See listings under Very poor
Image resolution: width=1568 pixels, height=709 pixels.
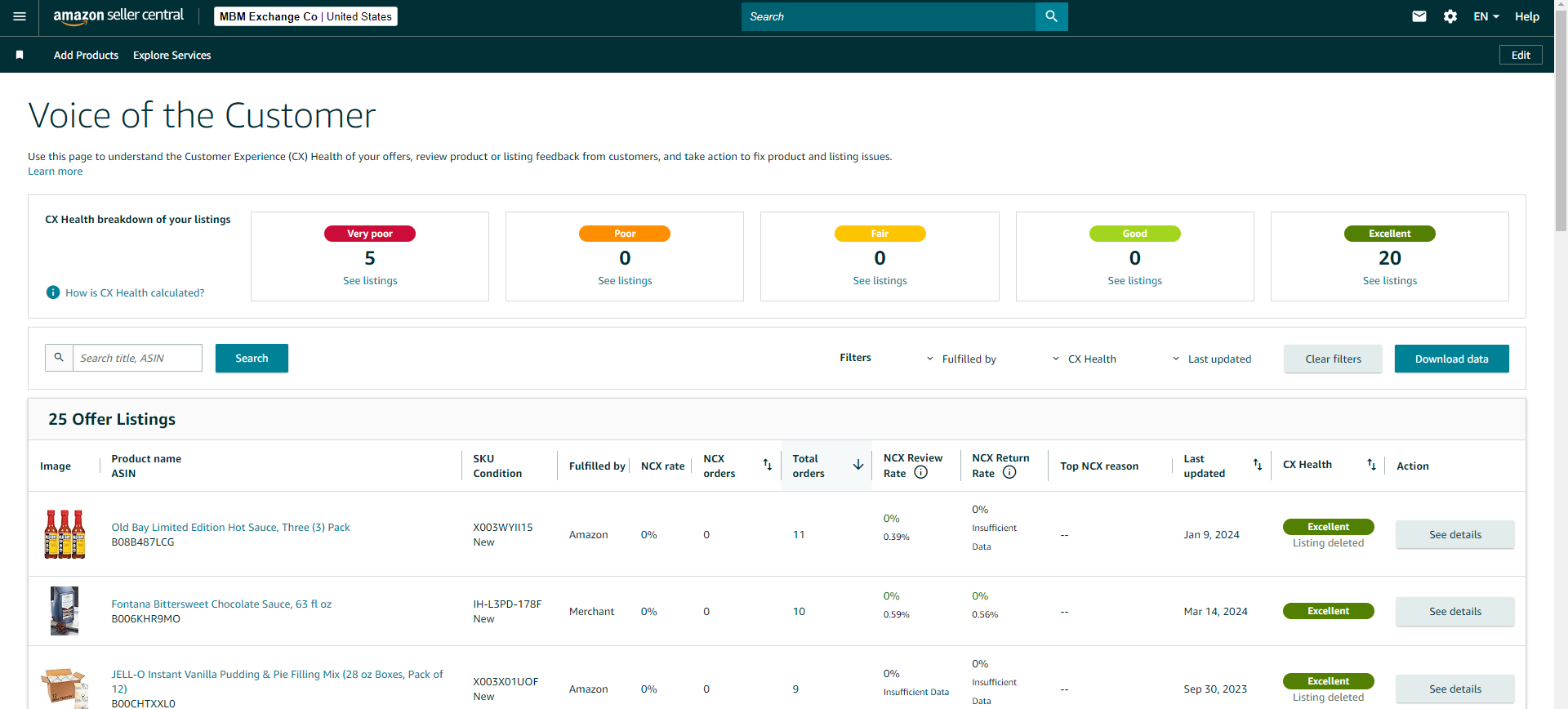tap(370, 280)
